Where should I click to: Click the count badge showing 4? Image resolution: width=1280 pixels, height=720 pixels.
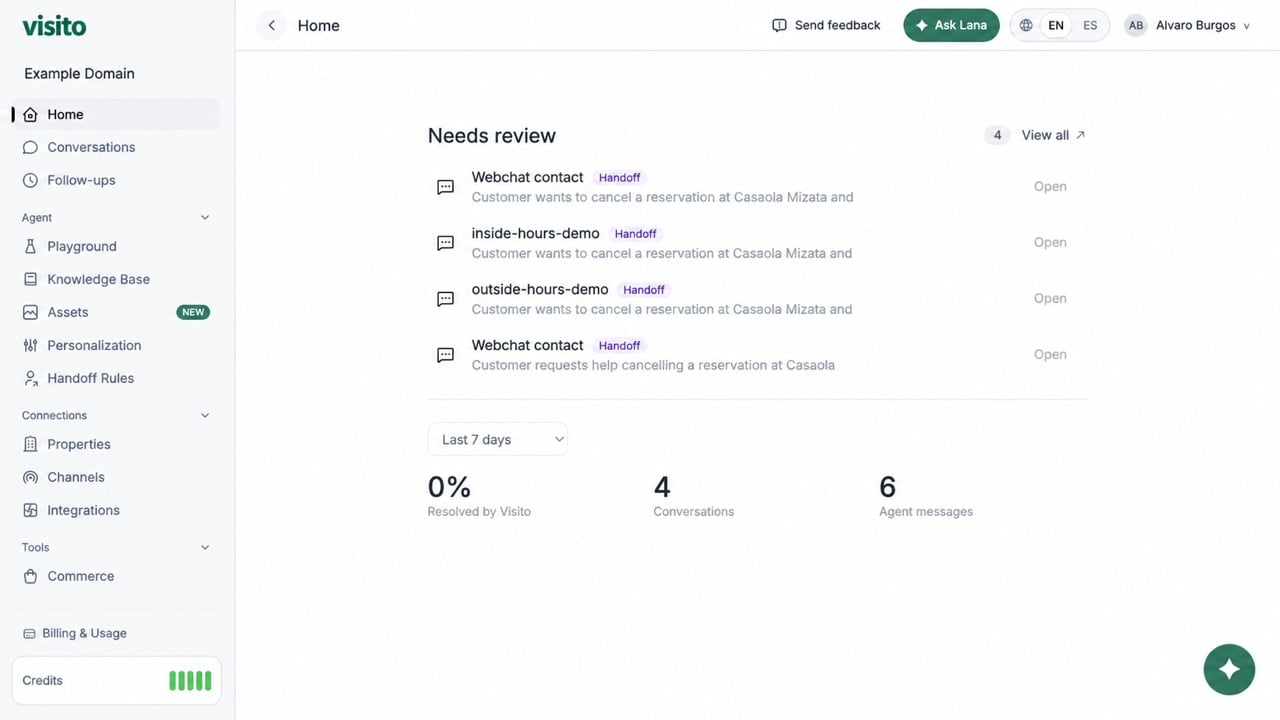click(x=997, y=135)
